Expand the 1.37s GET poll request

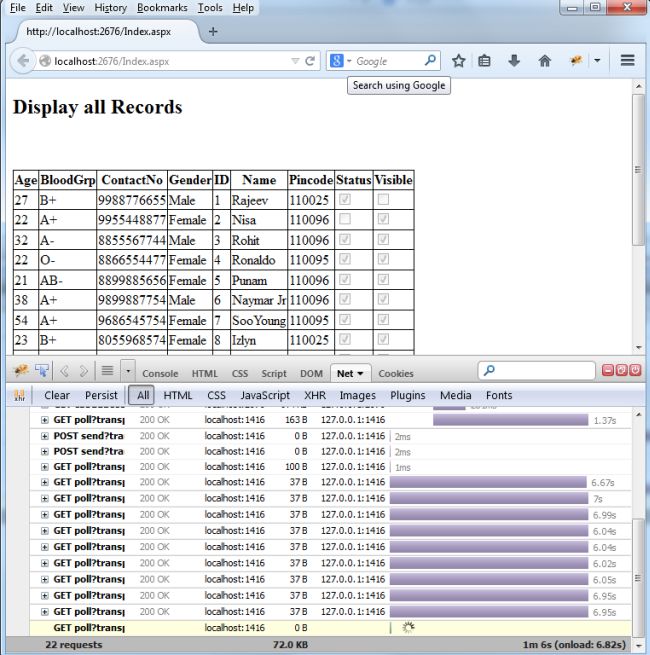pyautogui.click(x=45, y=420)
